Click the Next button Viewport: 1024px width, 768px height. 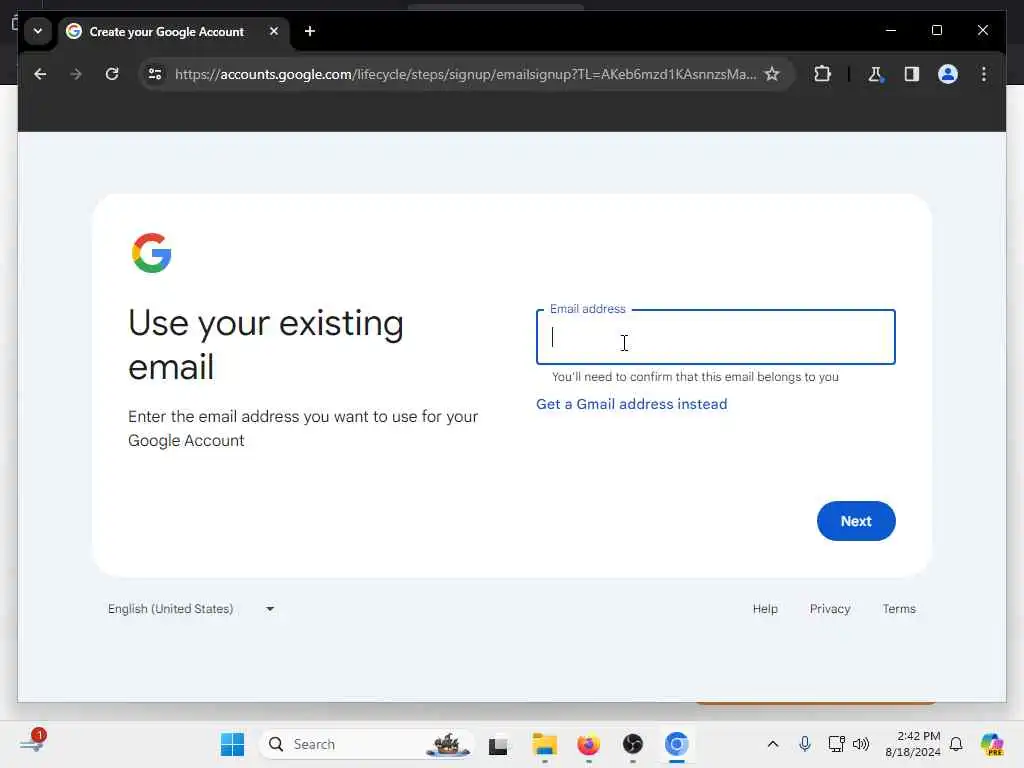click(856, 521)
